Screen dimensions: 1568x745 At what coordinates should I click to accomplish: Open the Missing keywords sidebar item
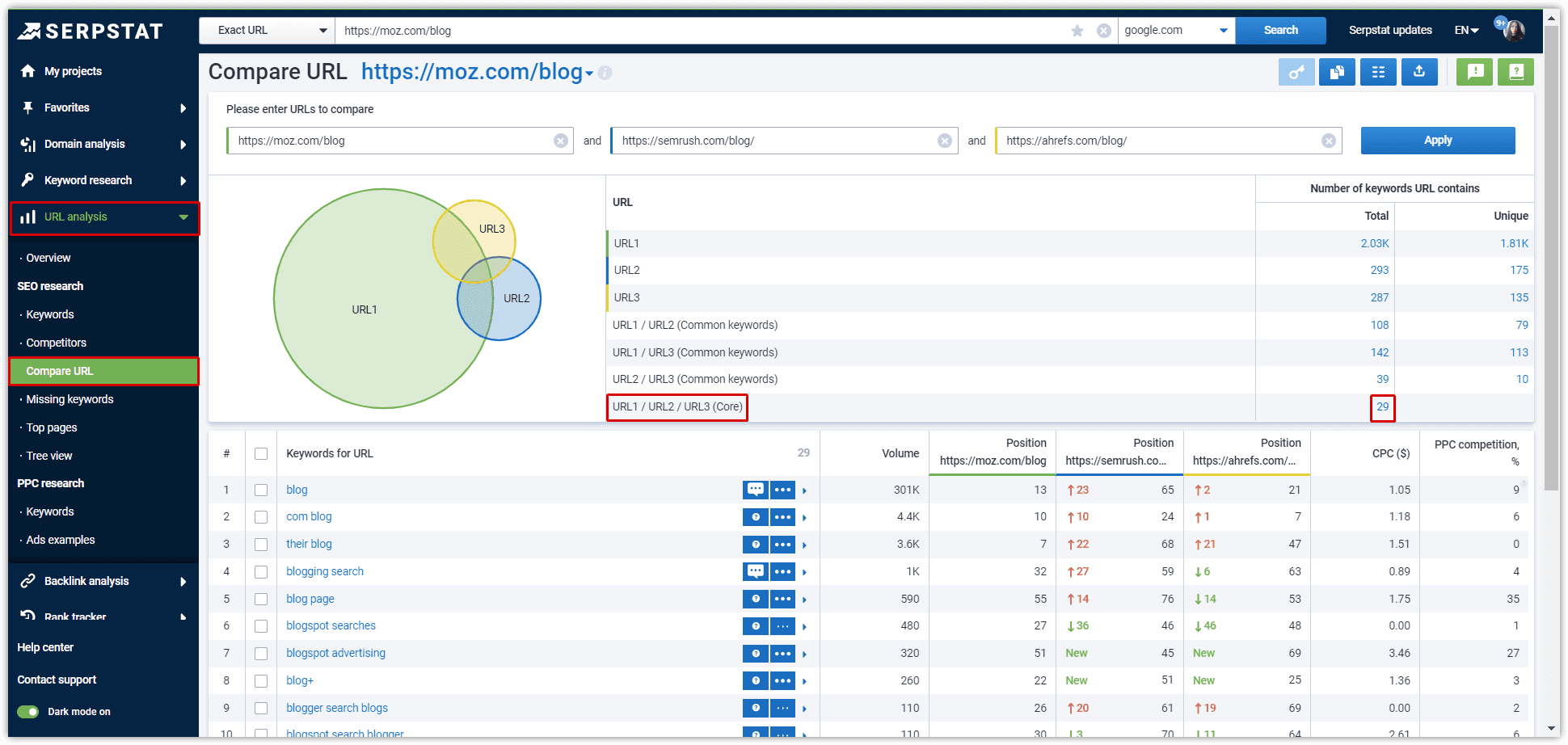(x=70, y=399)
